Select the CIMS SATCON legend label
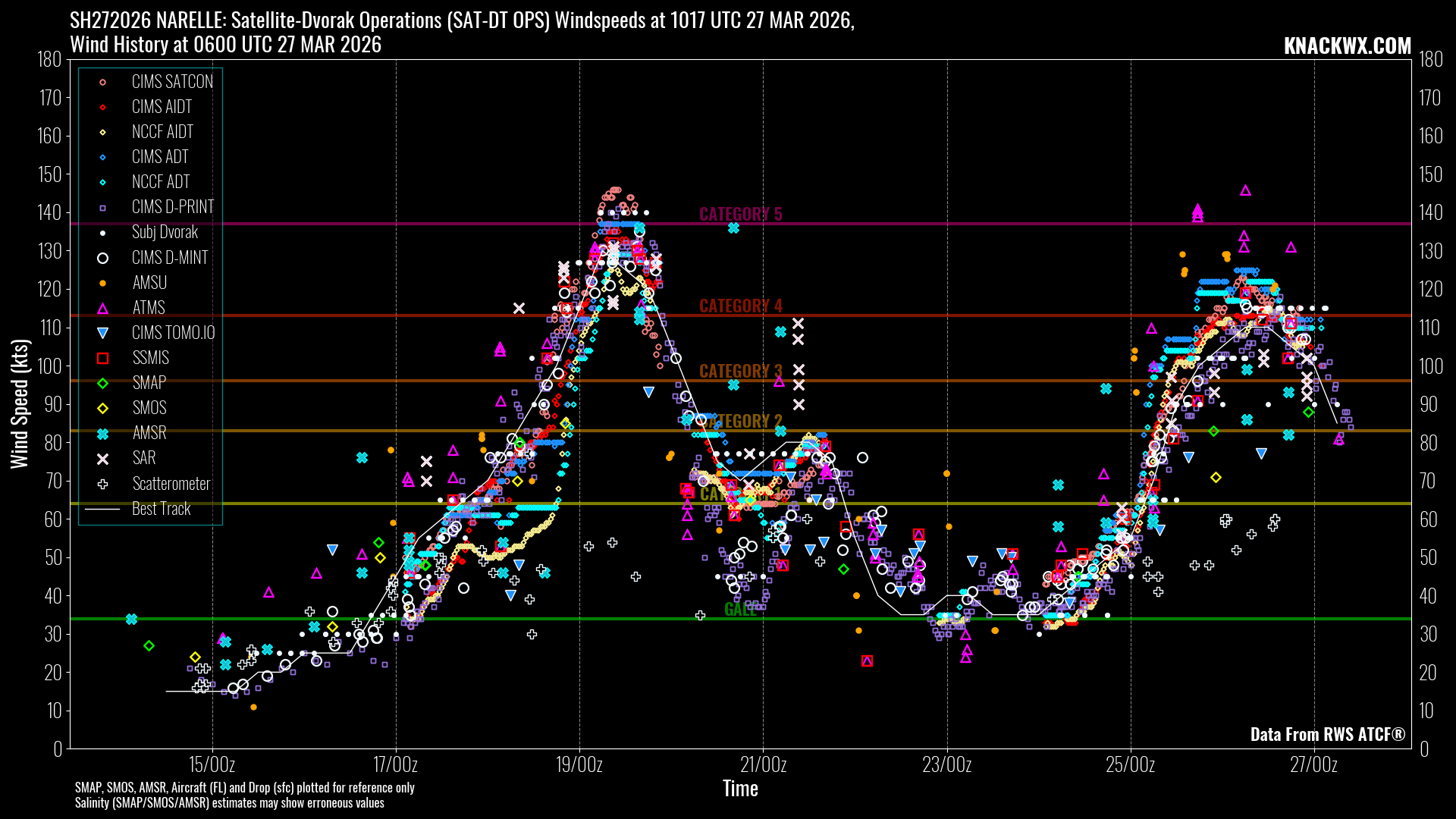 point(172,82)
